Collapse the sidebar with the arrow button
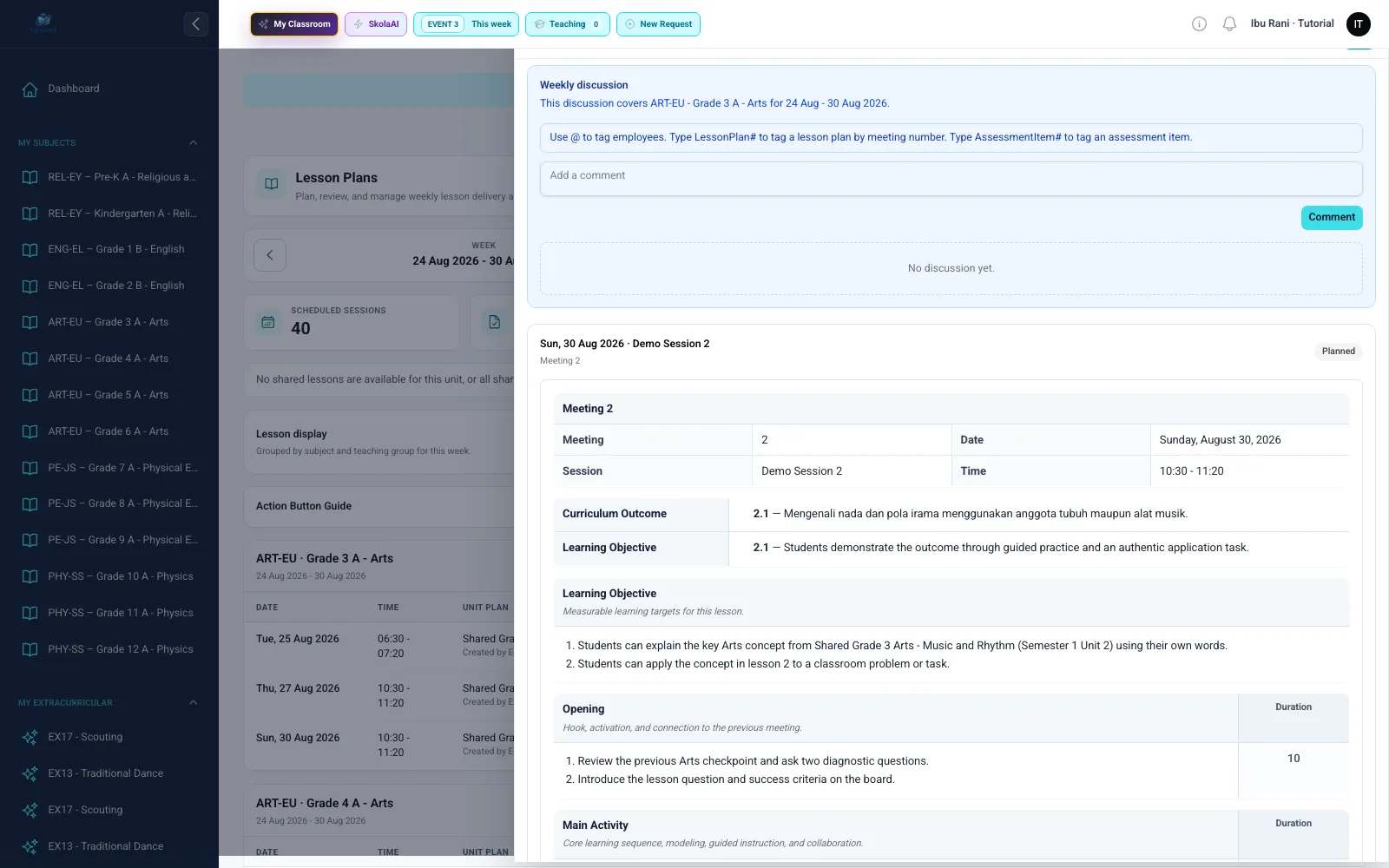 [196, 24]
